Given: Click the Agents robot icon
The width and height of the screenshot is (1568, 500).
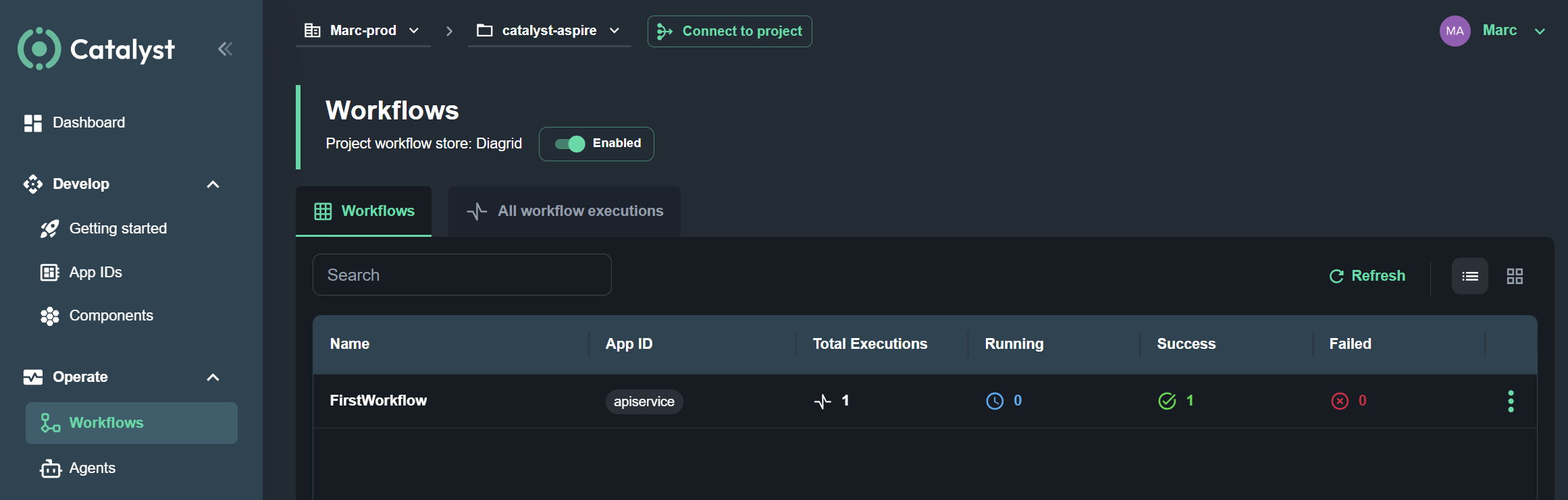Looking at the screenshot, I should click(x=51, y=468).
